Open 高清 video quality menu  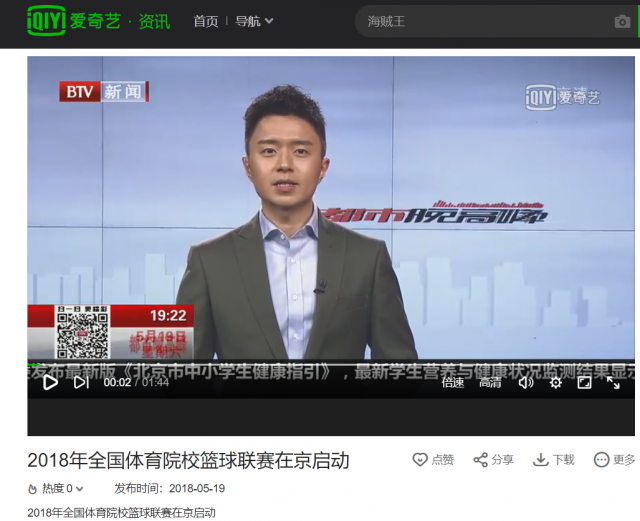pyautogui.click(x=490, y=382)
